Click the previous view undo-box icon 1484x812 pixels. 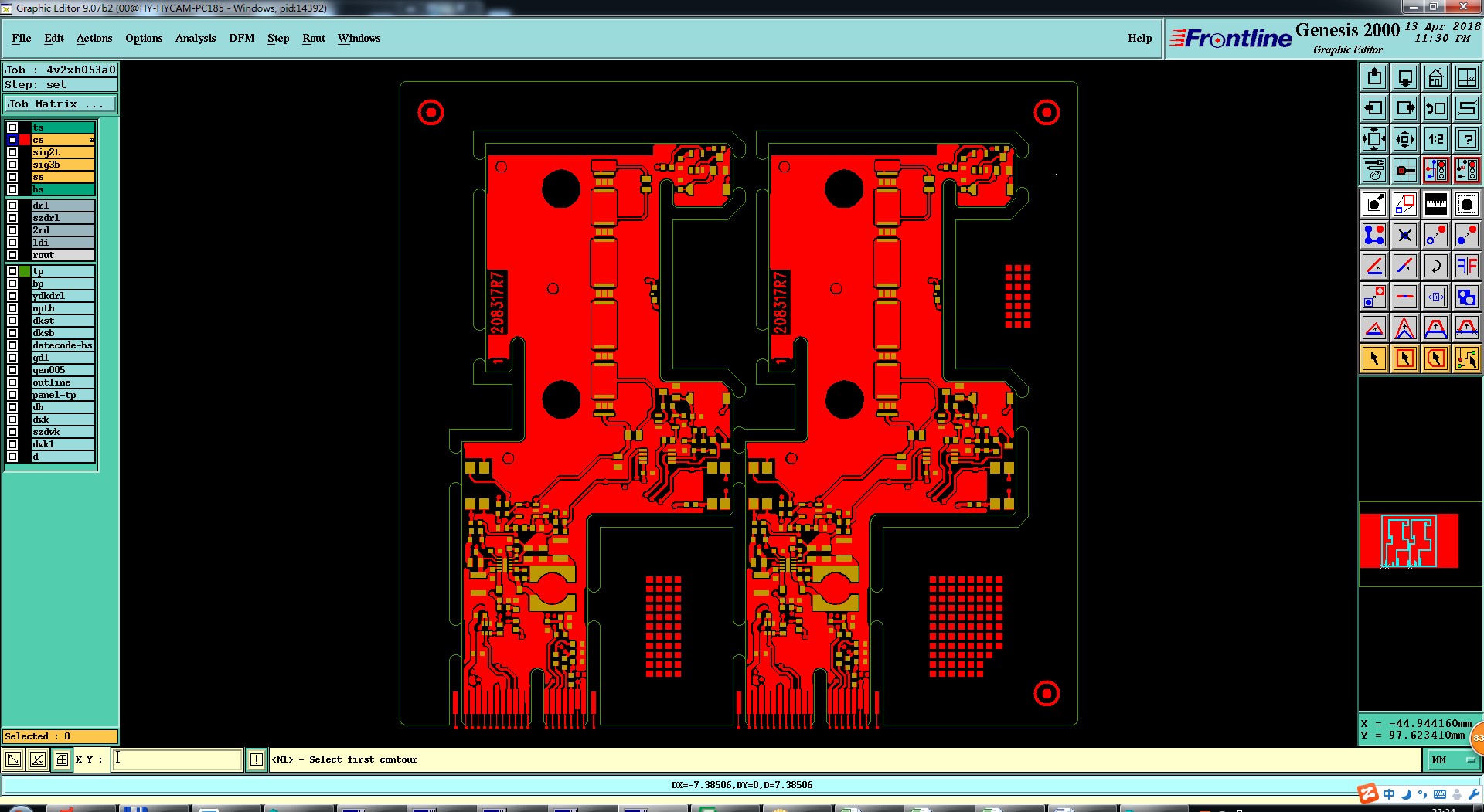point(1436,108)
